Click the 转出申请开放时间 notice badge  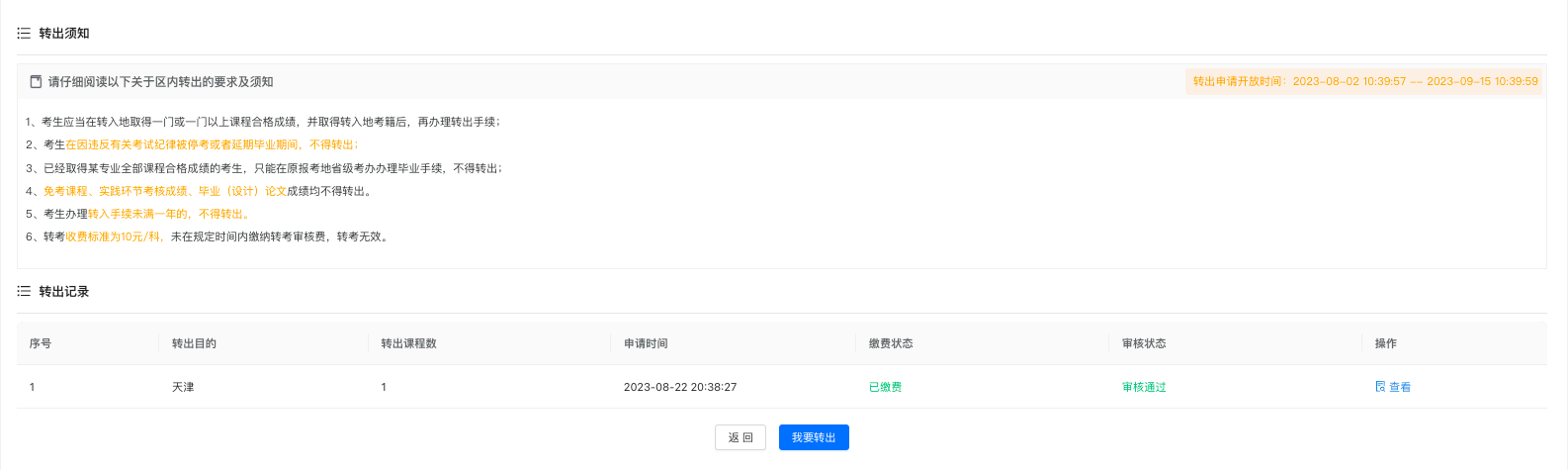pos(1364,81)
